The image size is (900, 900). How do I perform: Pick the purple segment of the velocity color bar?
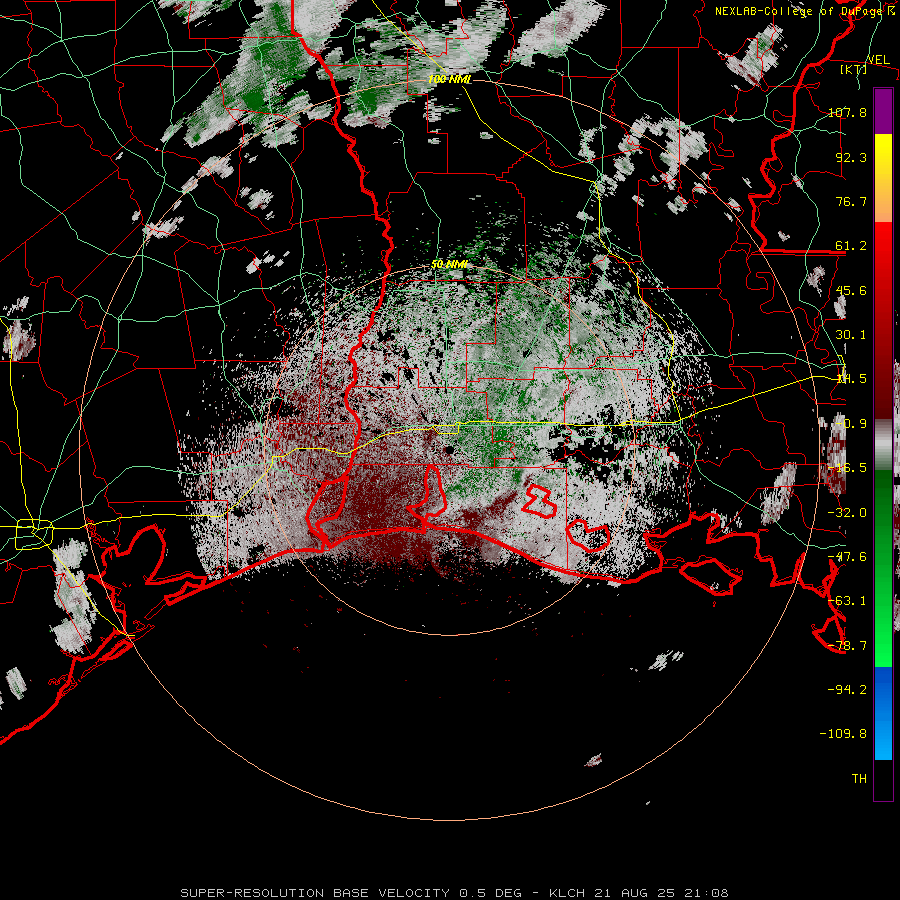[883, 111]
